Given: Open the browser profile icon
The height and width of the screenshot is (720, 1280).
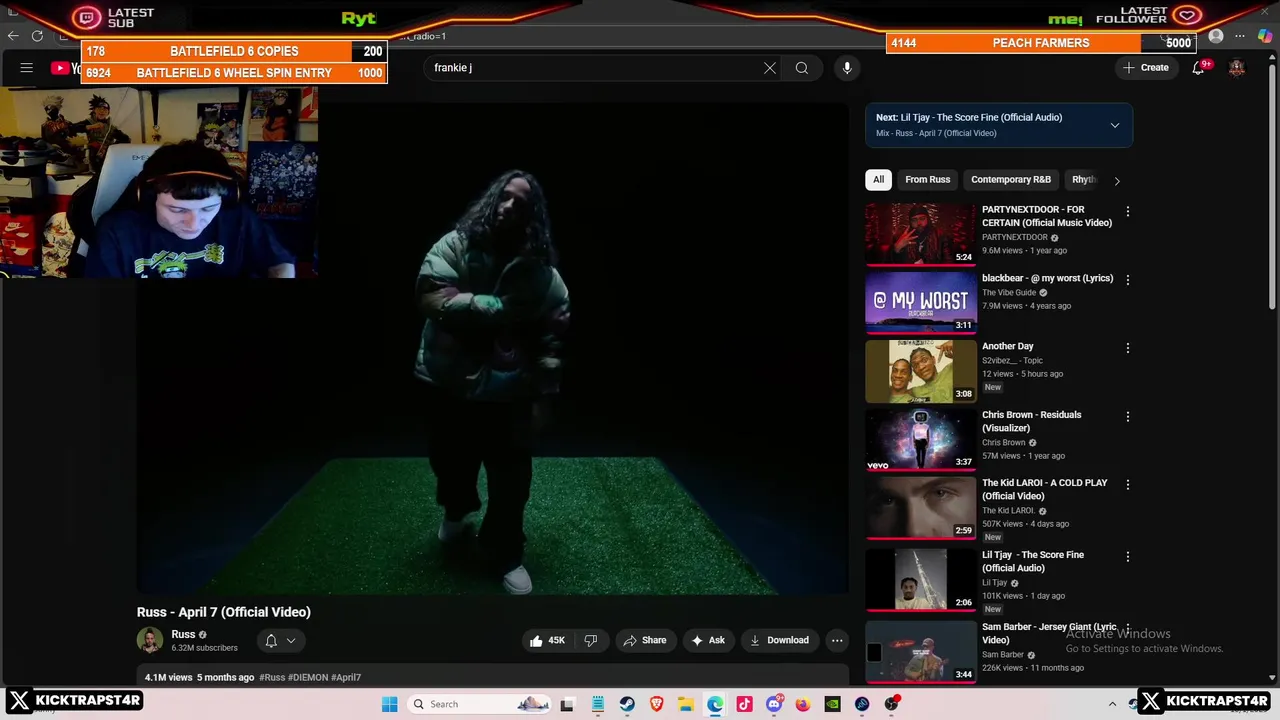Looking at the screenshot, I should (x=1216, y=36).
